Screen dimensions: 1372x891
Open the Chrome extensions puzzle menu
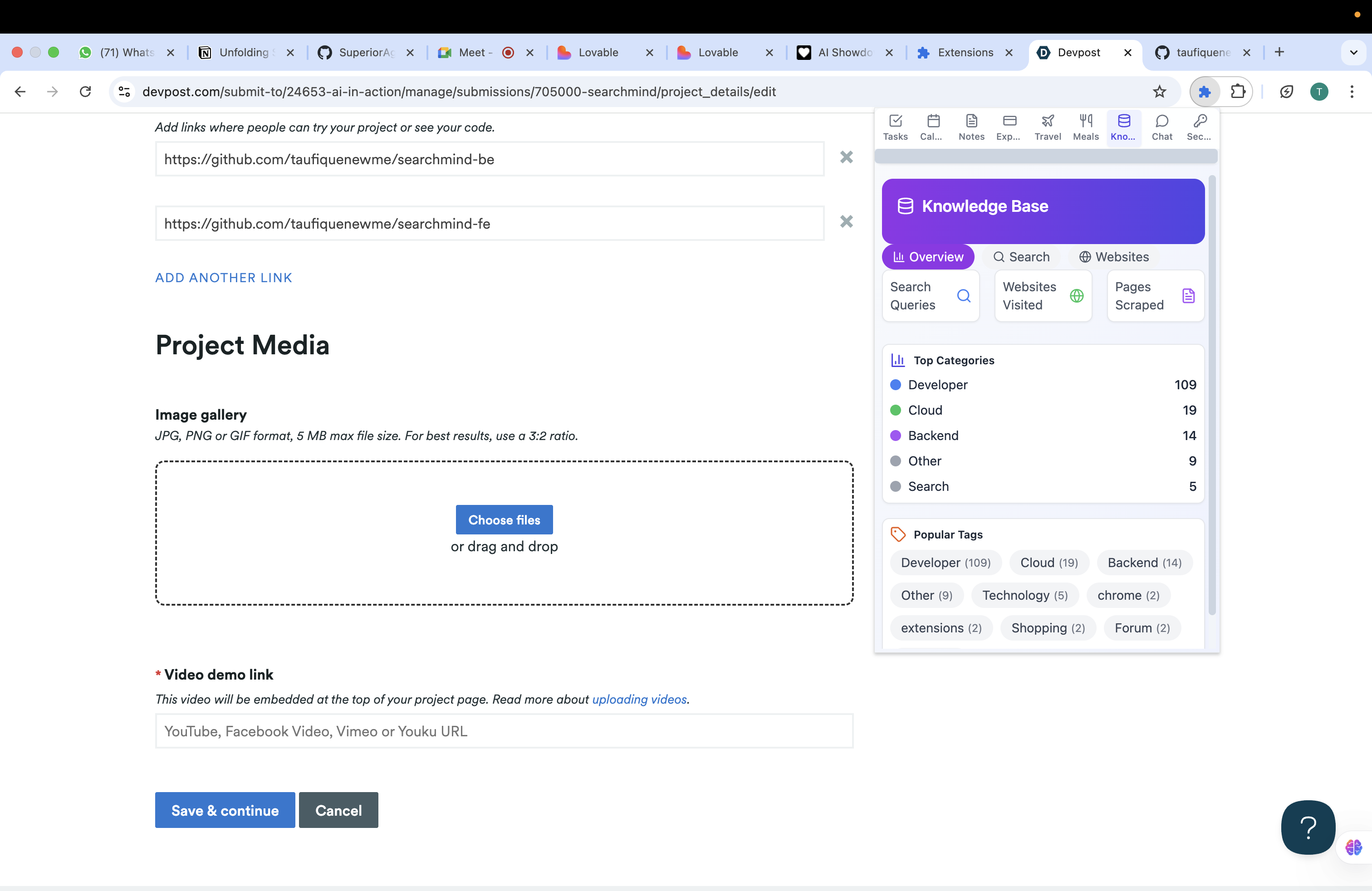click(1238, 92)
